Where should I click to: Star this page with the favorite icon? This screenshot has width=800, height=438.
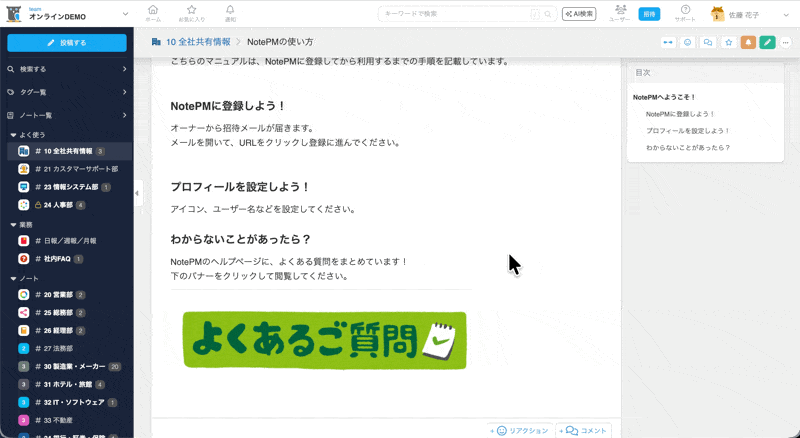tap(728, 42)
